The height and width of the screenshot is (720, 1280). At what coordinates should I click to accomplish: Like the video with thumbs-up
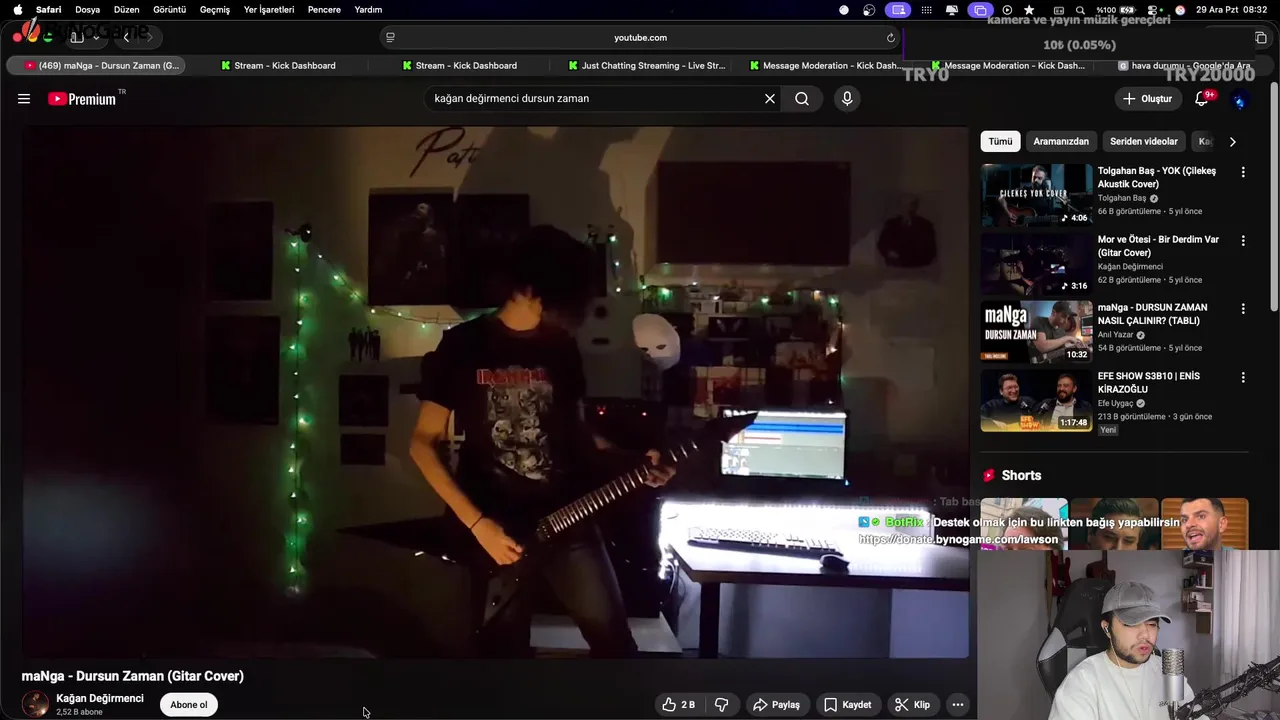coord(678,705)
